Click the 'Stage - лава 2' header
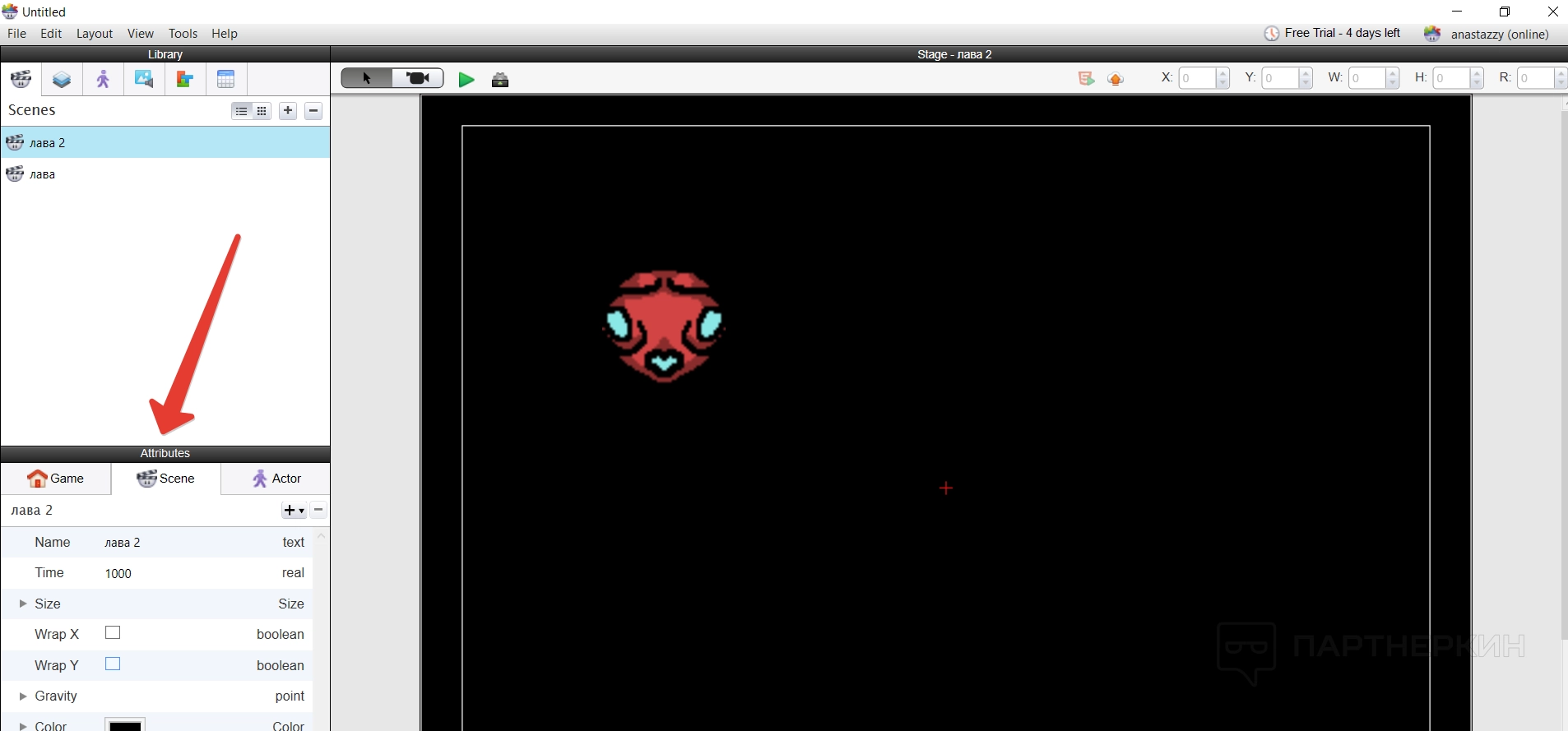Viewport: 1568px width, 731px height. click(954, 54)
